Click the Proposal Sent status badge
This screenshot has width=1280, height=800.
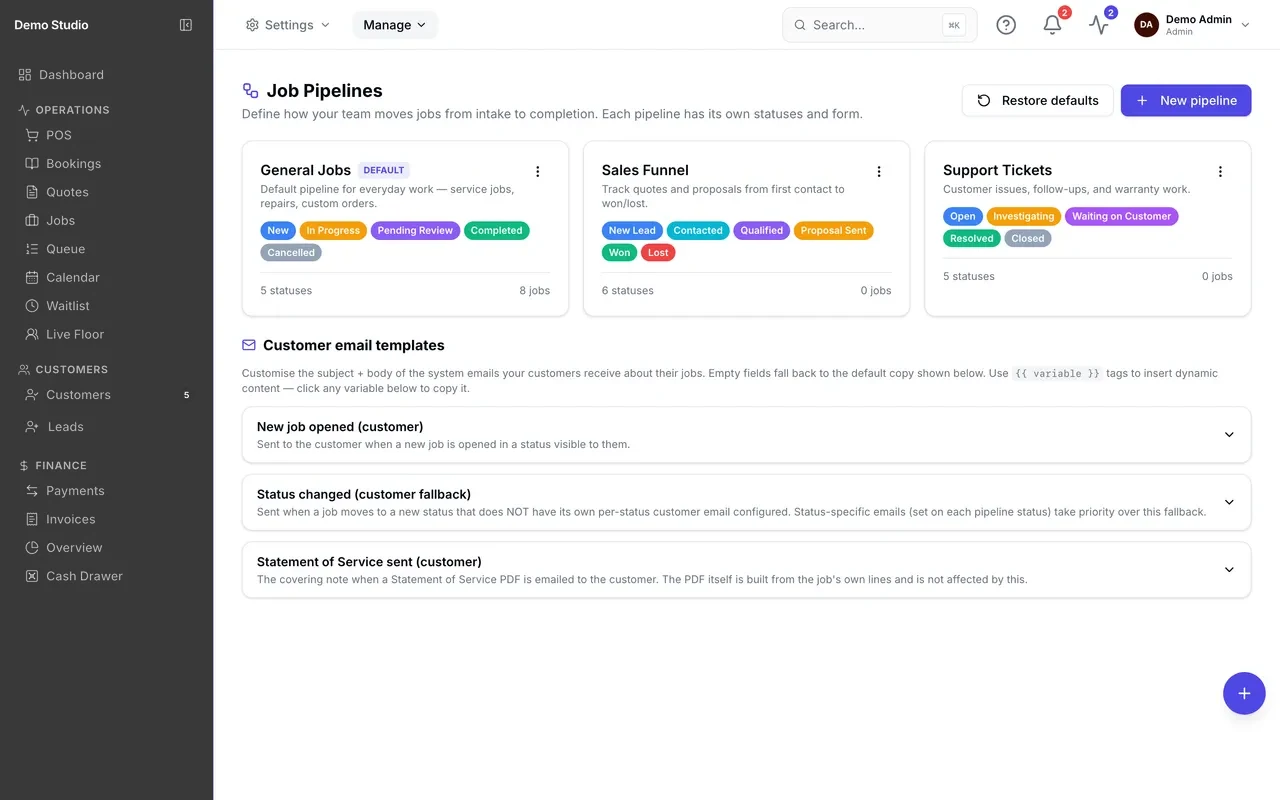point(834,231)
